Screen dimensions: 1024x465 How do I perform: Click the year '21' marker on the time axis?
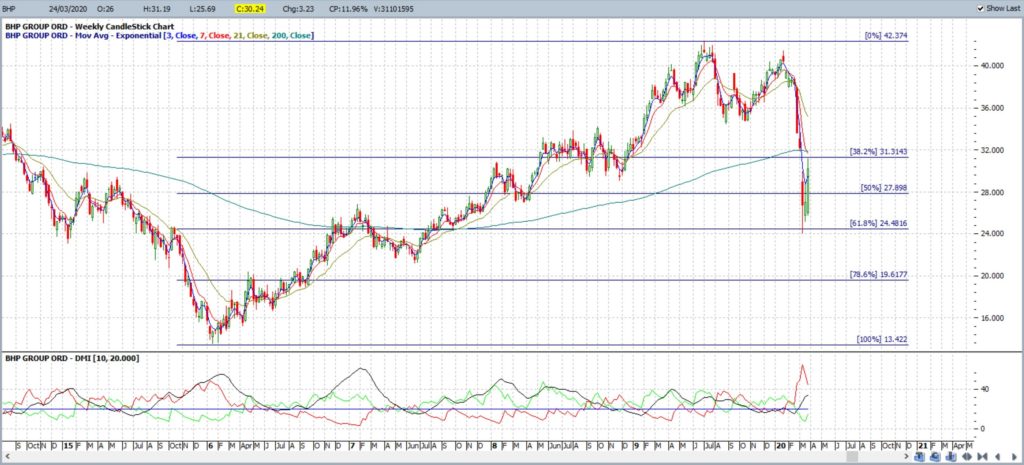tap(922, 445)
